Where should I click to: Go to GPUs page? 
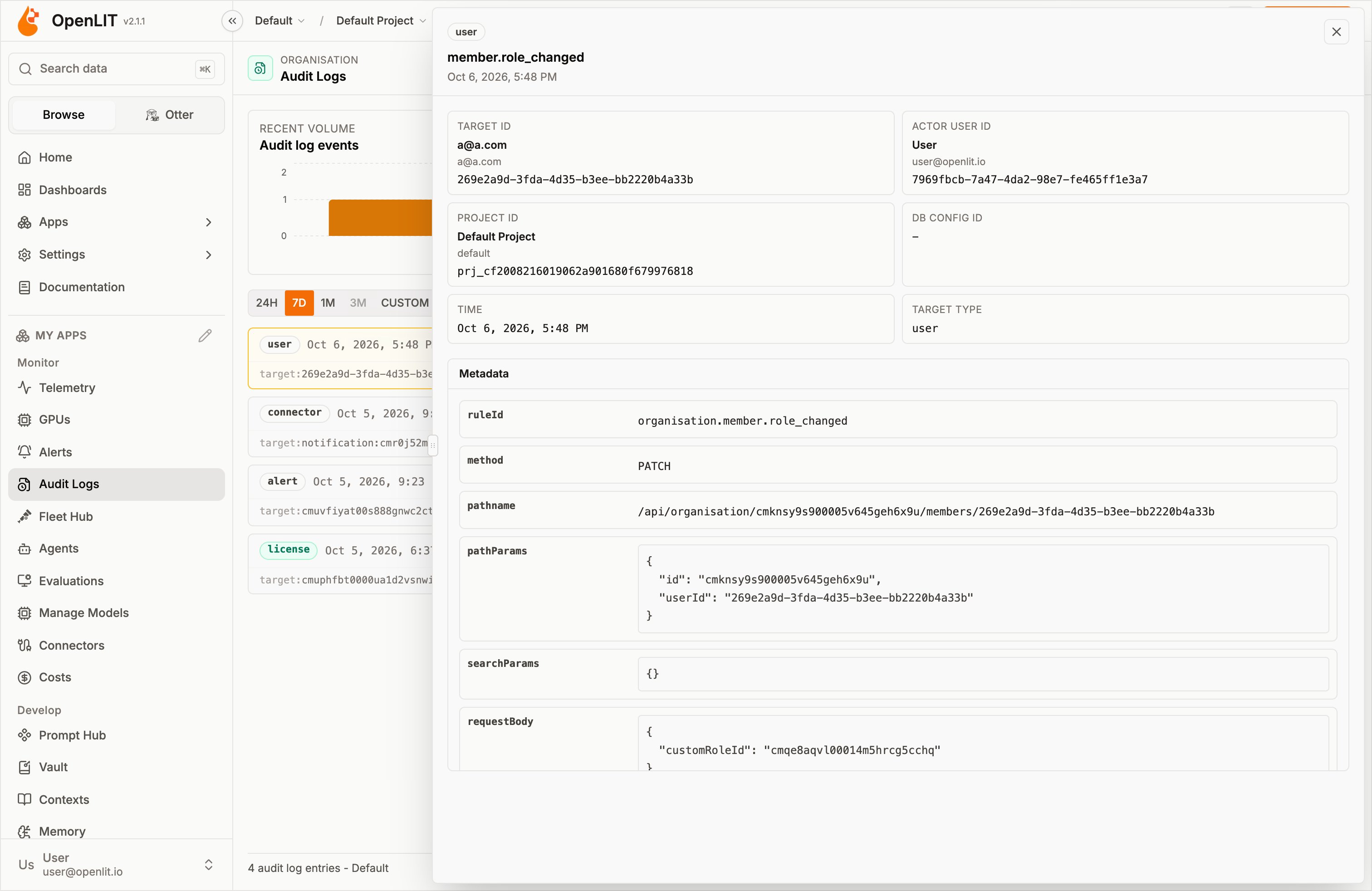pos(116,420)
